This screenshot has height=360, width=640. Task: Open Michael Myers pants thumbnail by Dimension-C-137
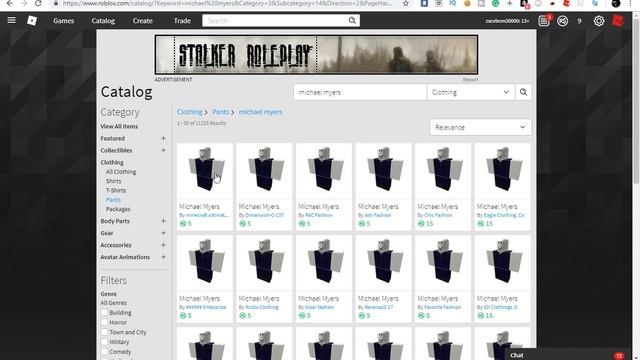point(264,171)
